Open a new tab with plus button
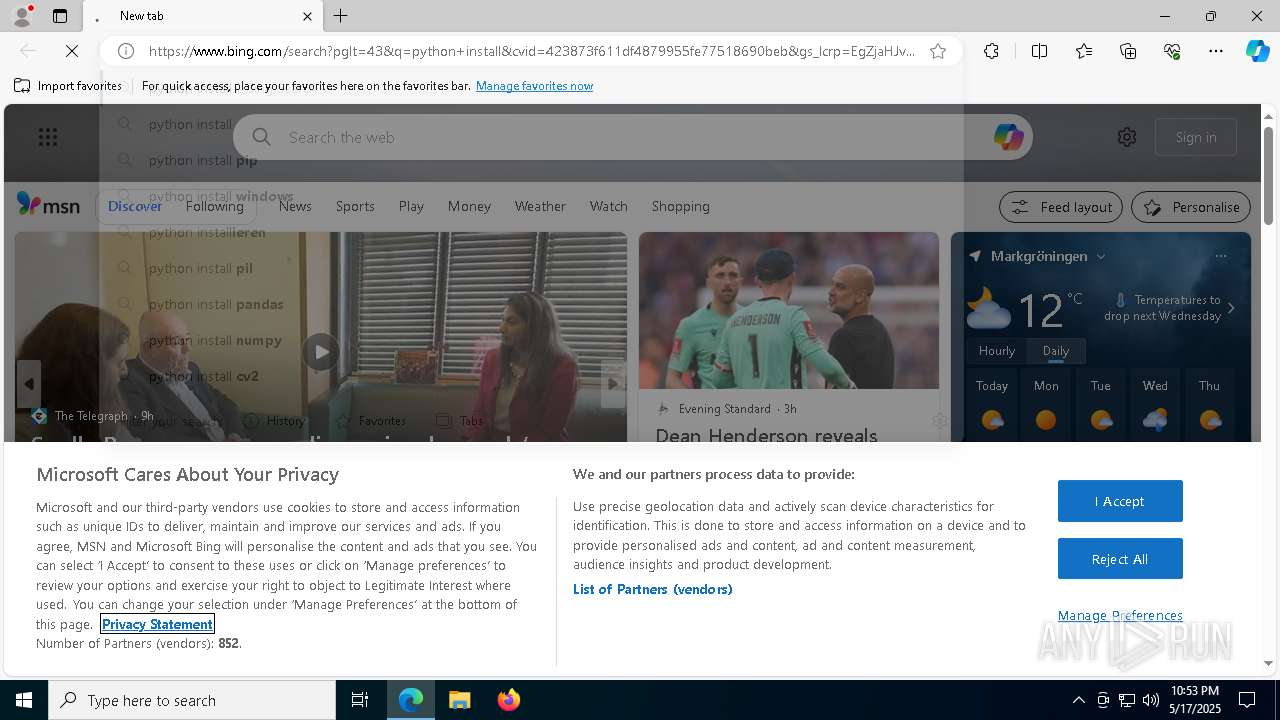The height and width of the screenshot is (720, 1280). click(x=341, y=16)
